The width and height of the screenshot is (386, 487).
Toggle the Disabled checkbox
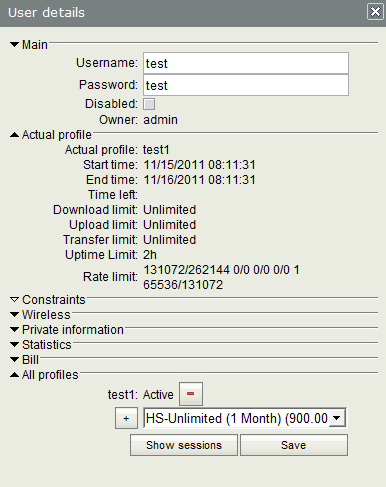[x=149, y=104]
